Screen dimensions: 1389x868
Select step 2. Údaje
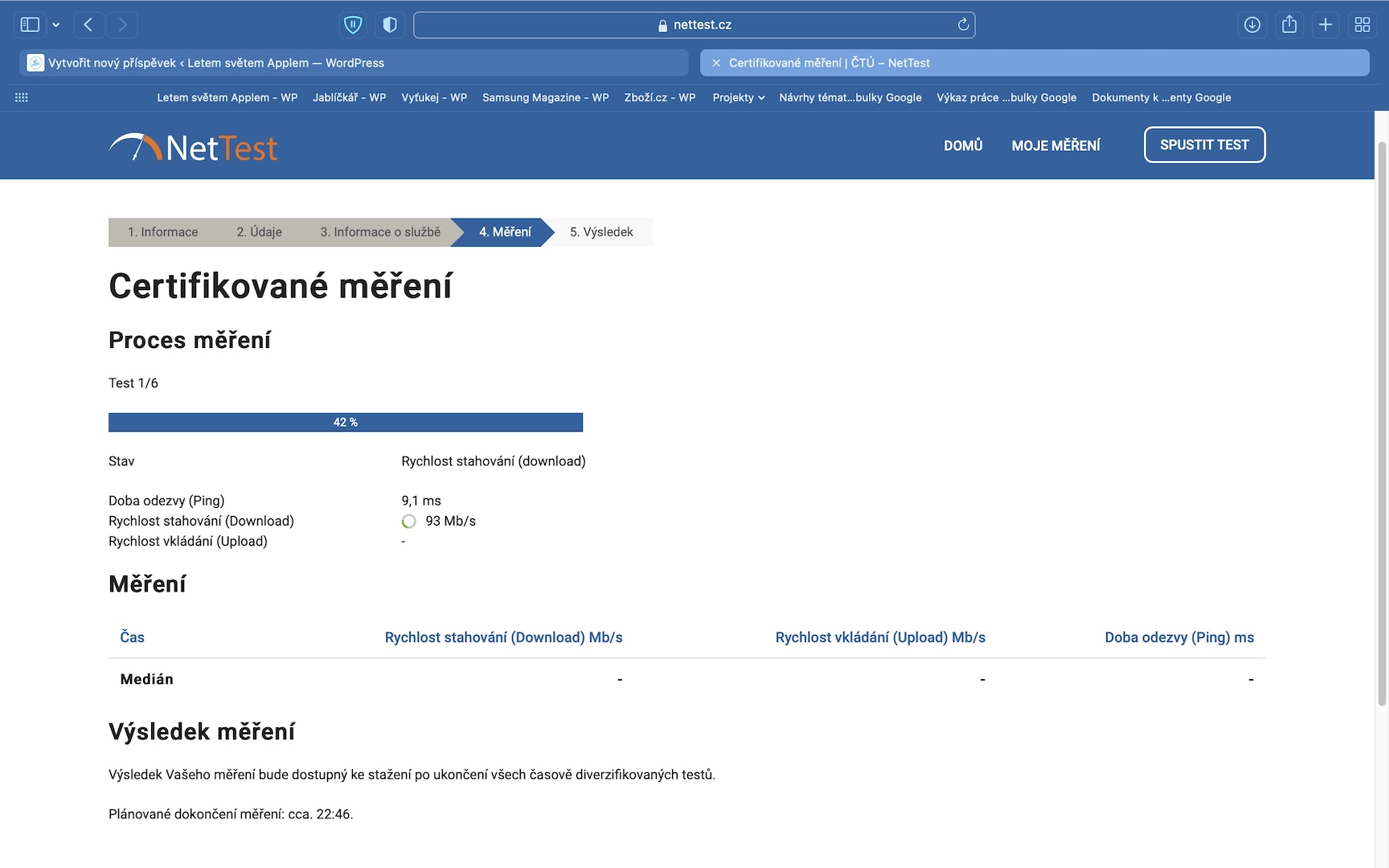tap(259, 232)
